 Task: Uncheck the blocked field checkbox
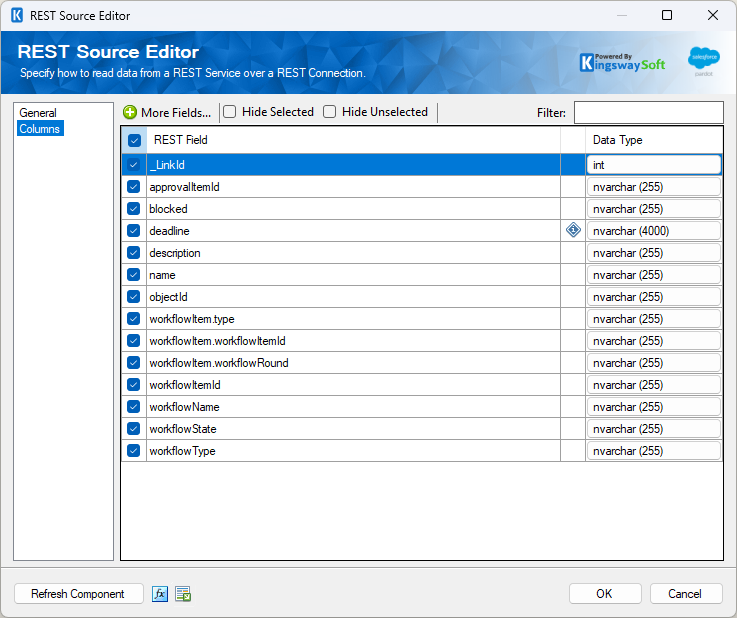point(133,209)
